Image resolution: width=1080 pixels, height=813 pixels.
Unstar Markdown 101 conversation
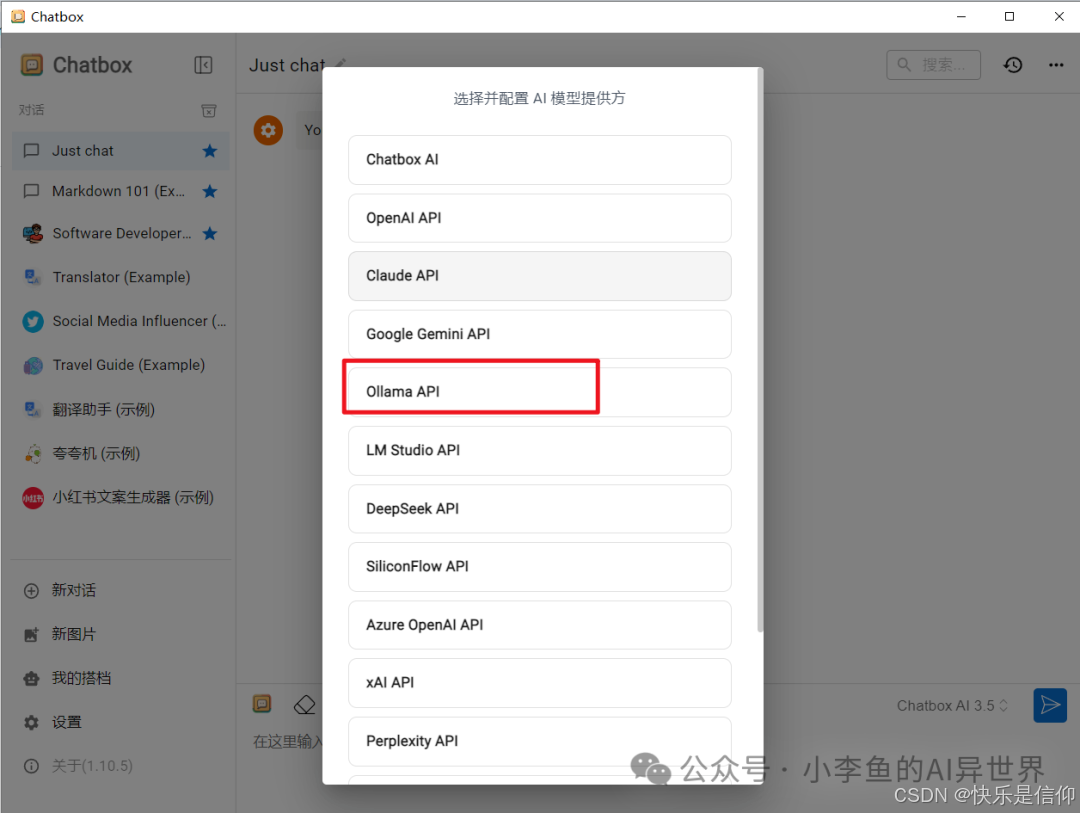(x=210, y=192)
